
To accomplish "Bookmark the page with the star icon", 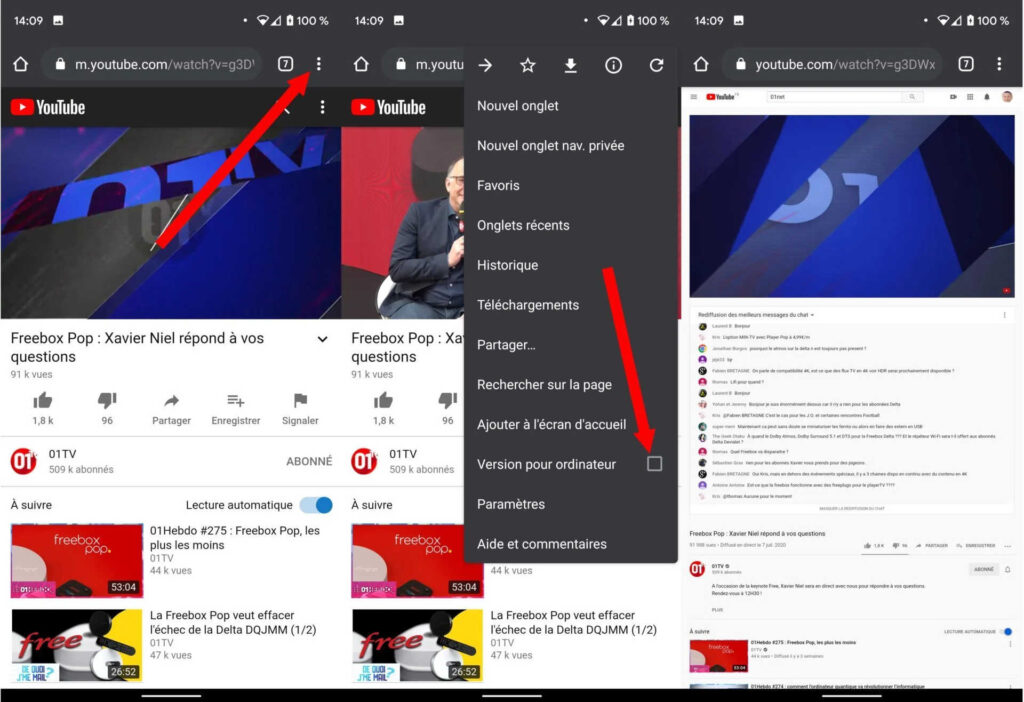I will tap(528, 65).
